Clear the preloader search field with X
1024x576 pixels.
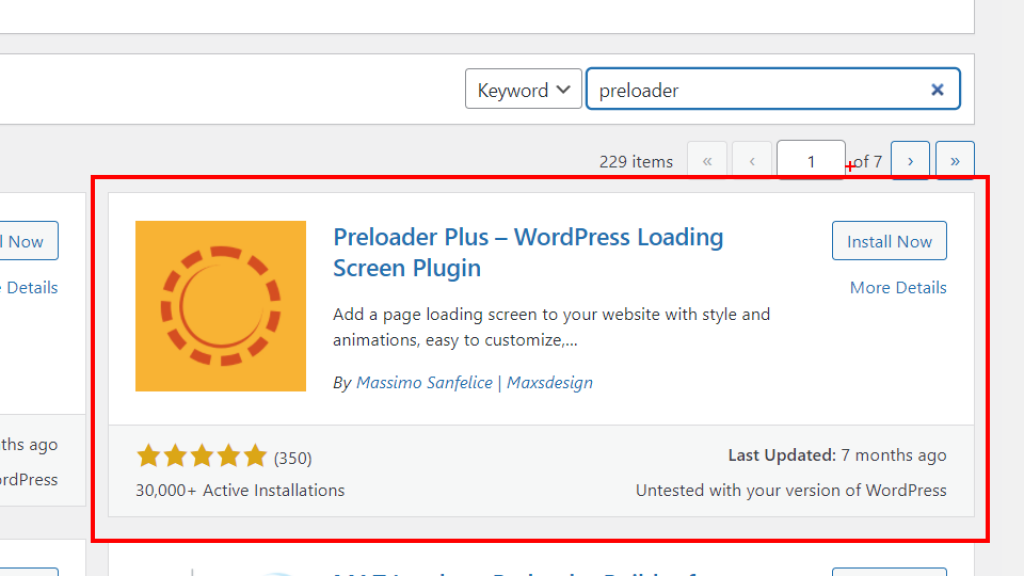pyautogui.click(x=937, y=89)
